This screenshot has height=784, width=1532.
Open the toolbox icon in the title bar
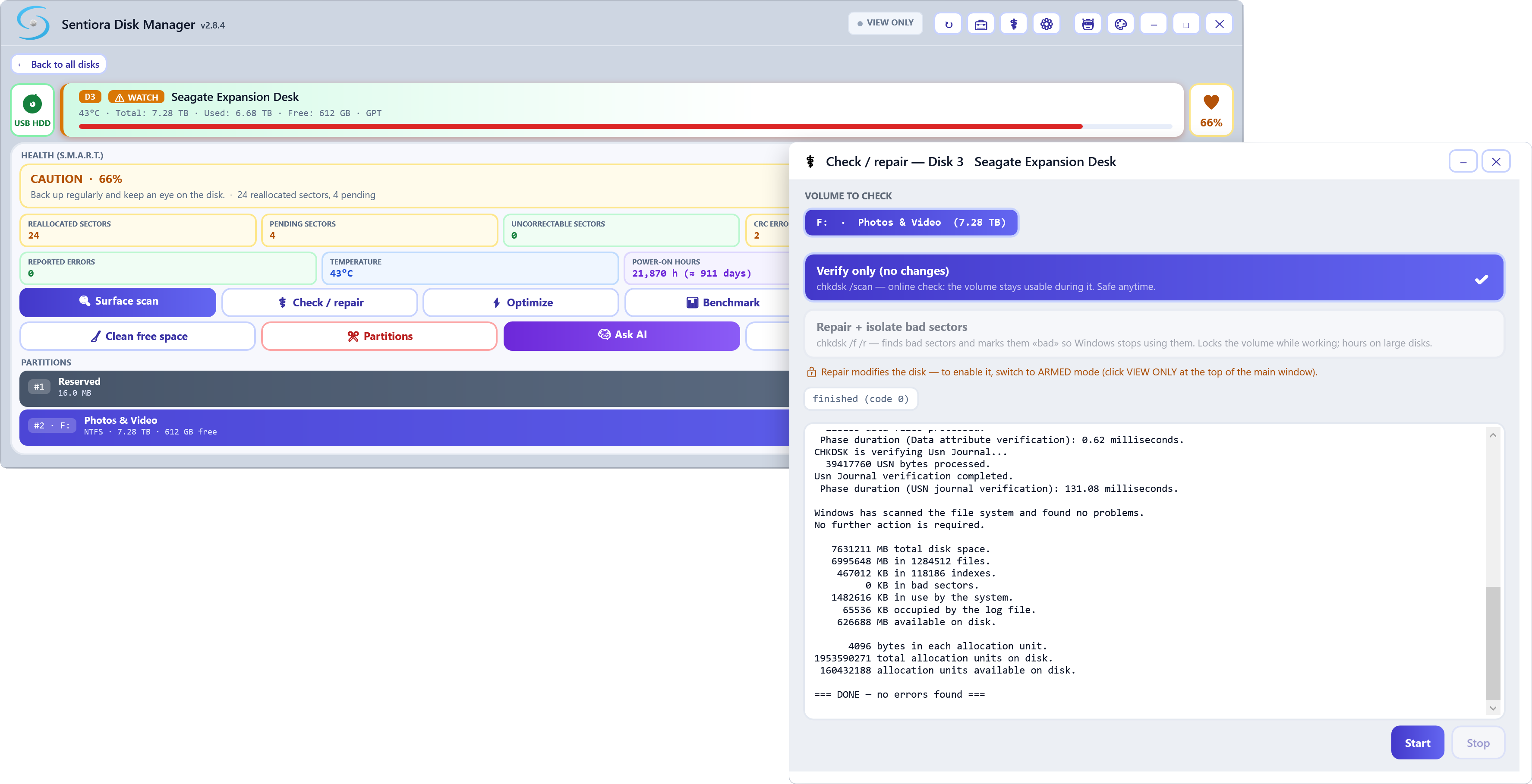[x=980, y=25]
